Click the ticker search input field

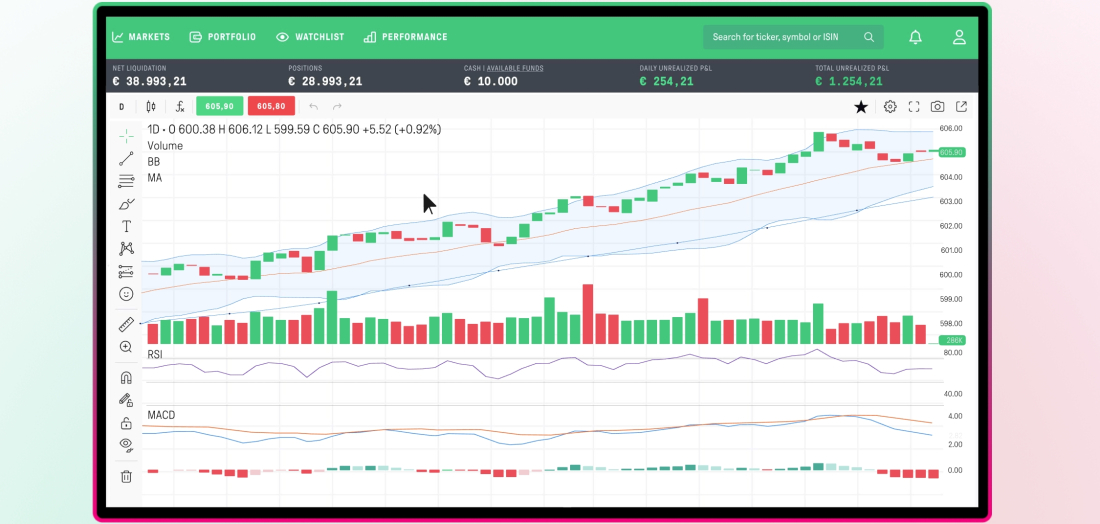click(784, 37)
